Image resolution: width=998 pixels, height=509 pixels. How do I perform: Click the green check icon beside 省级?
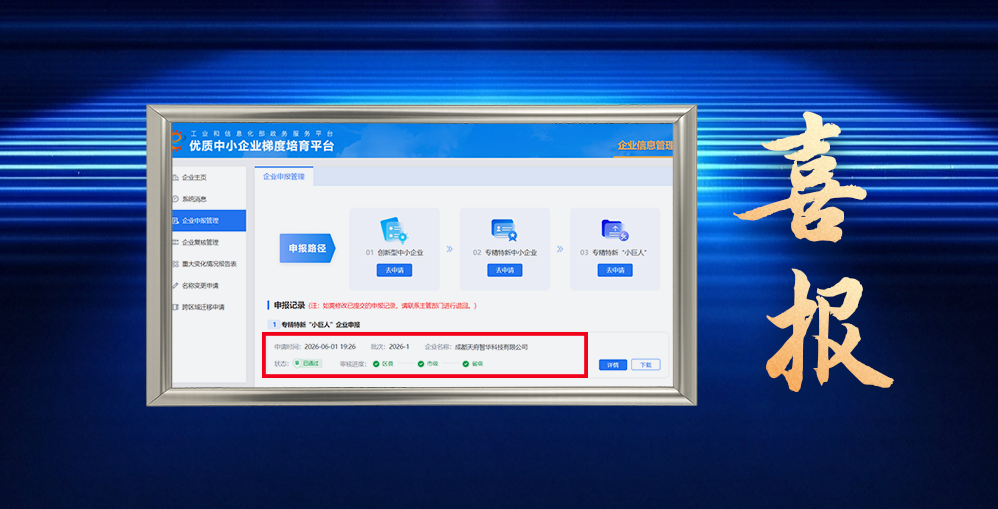tap(466, 364)
